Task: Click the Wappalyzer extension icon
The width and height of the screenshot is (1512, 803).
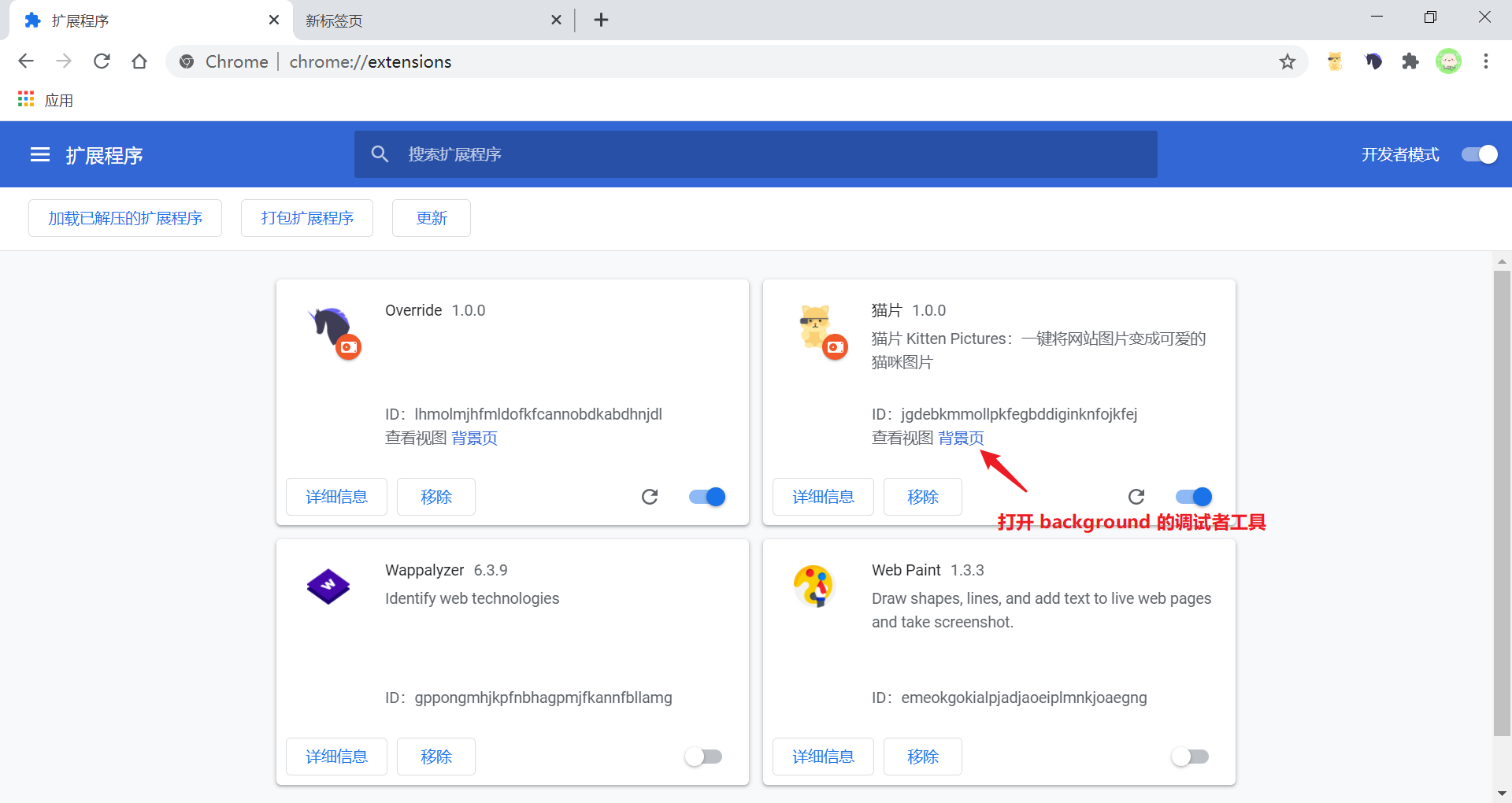Action: (x=328, y=587)
